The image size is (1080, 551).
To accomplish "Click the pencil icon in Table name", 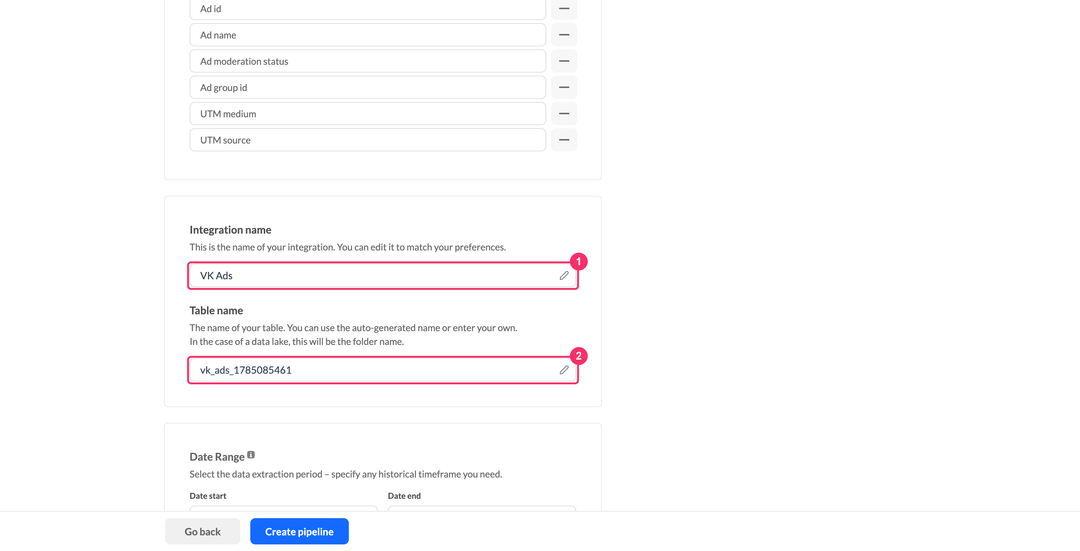I will [x=564, y=370].
